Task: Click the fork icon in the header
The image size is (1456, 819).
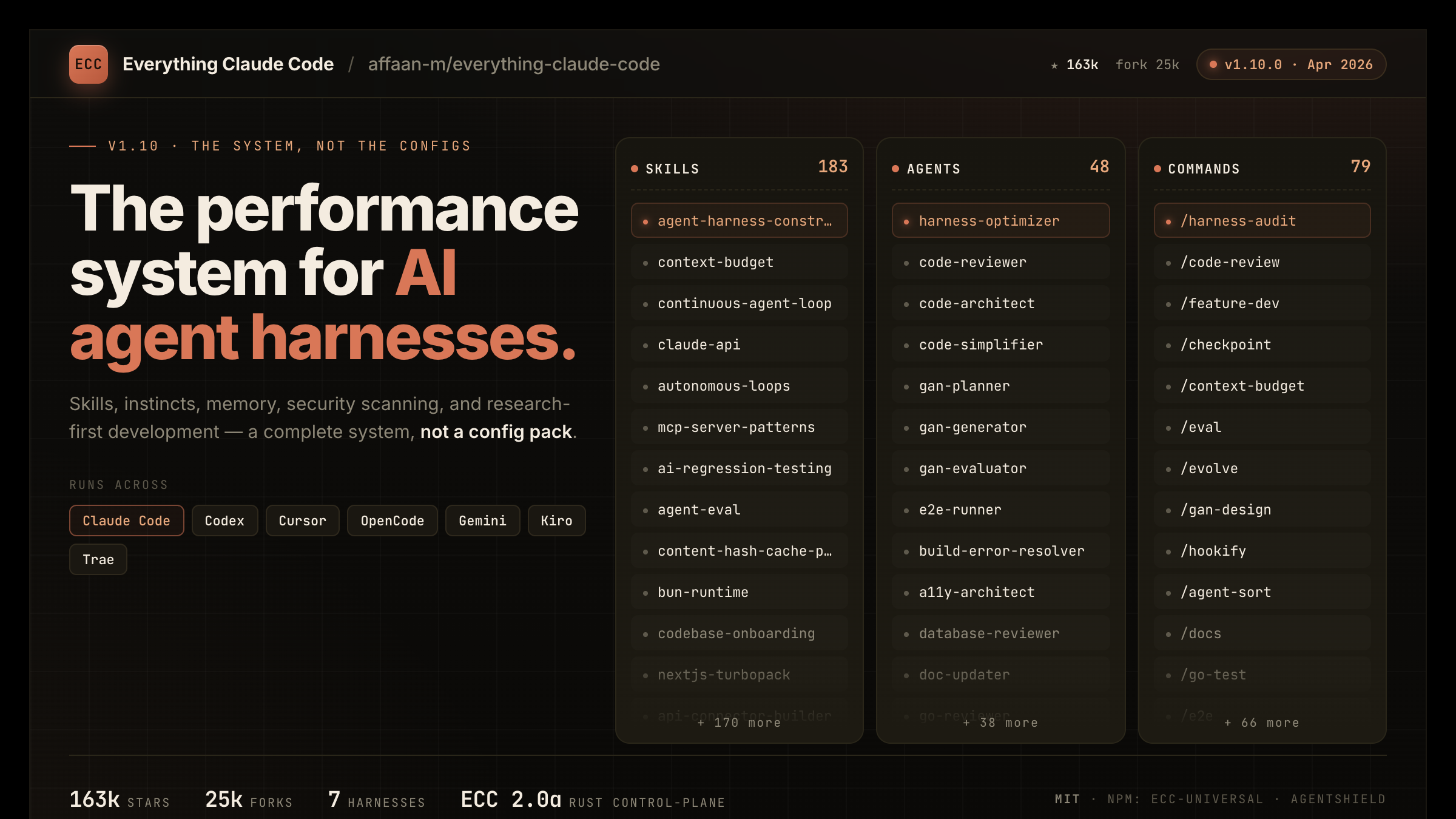Action: pos(1132,64)
